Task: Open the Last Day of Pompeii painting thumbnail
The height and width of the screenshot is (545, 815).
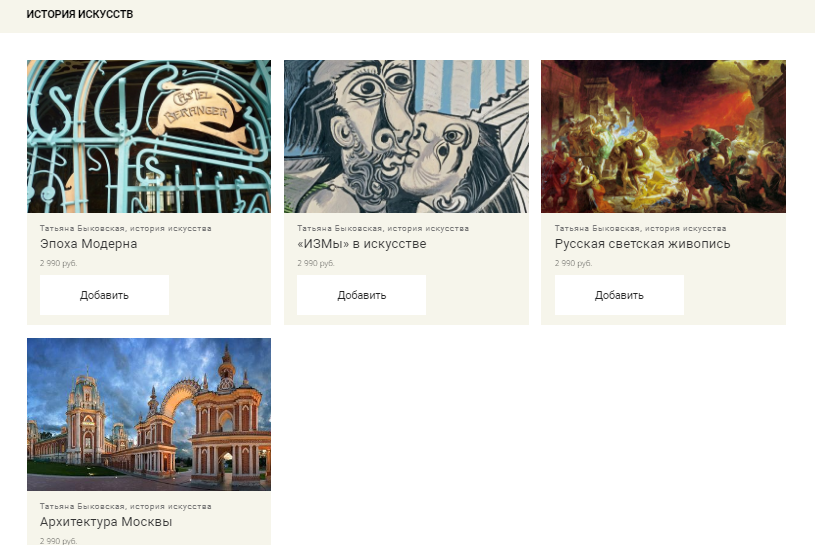Action: (x=663, y=136)
